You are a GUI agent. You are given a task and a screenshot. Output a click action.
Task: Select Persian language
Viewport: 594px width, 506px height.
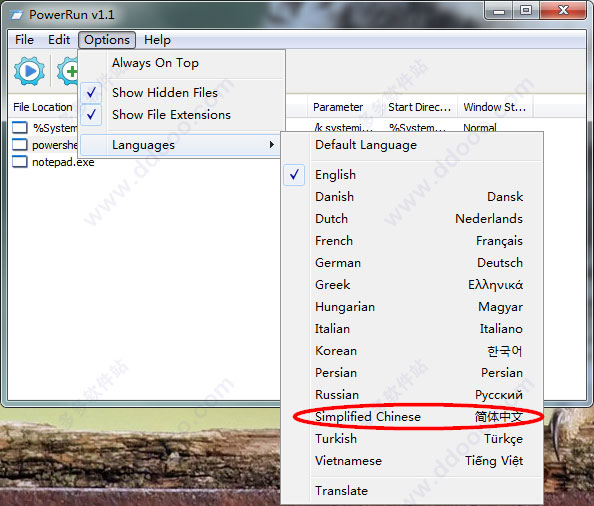pos(412,373)
